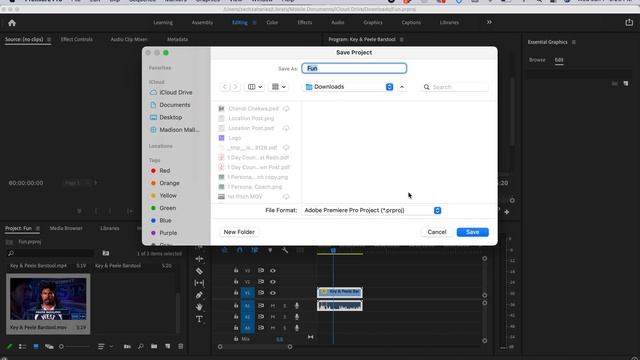Click the Clear trash icon in Project panel
Image resolution: width=640 pixels, height=360 pixels.
click(x=180, y=347)
